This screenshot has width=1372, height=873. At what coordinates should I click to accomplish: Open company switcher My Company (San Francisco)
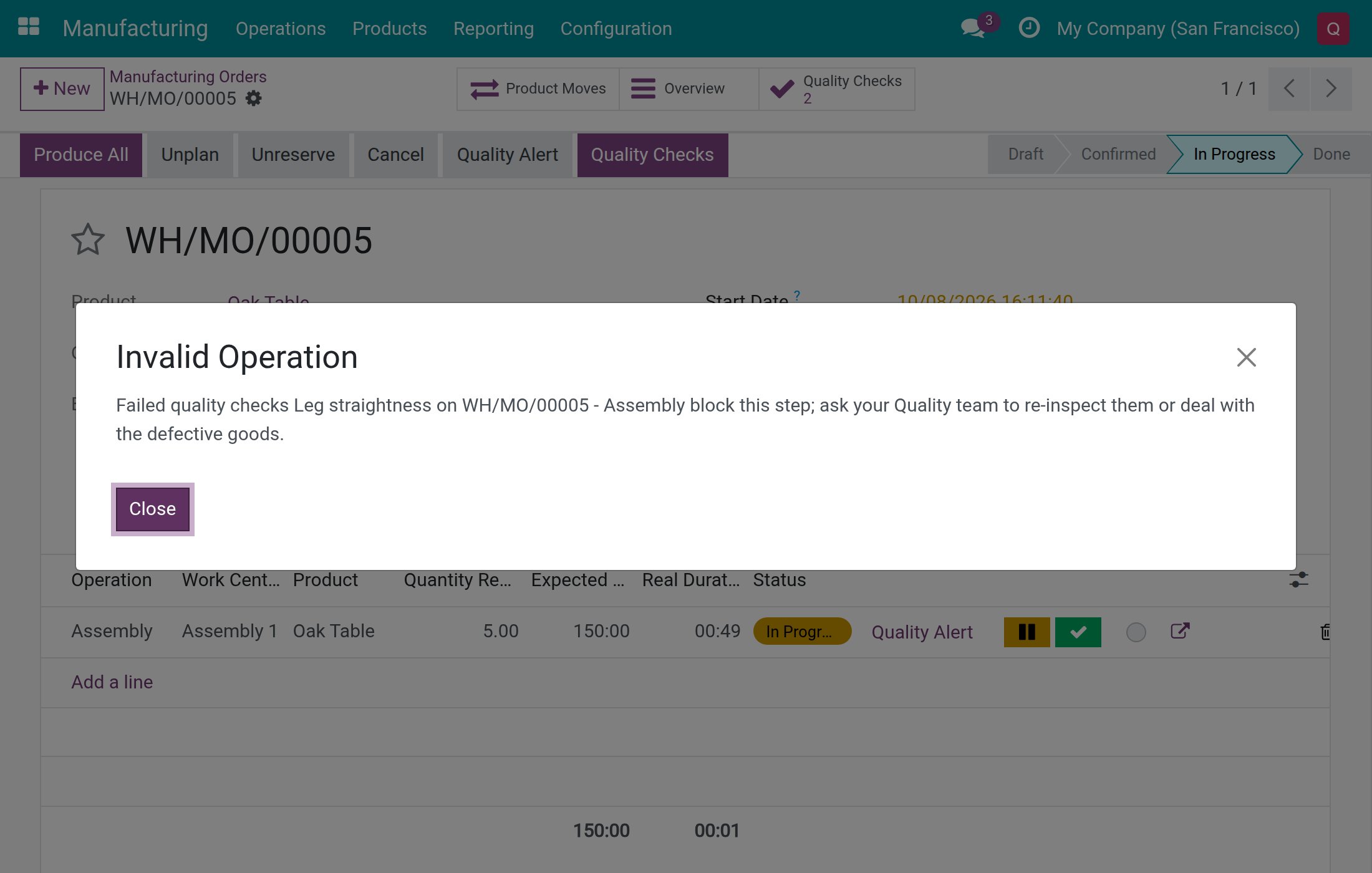1178,29
